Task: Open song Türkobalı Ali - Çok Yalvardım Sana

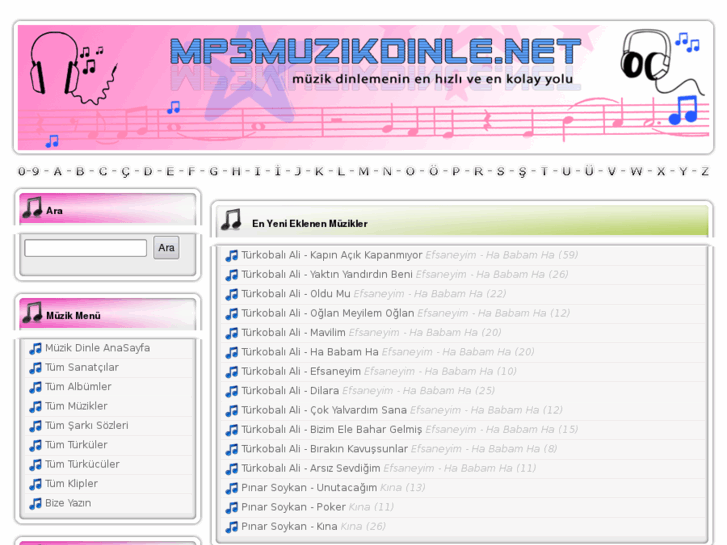Action: (324, 410)
